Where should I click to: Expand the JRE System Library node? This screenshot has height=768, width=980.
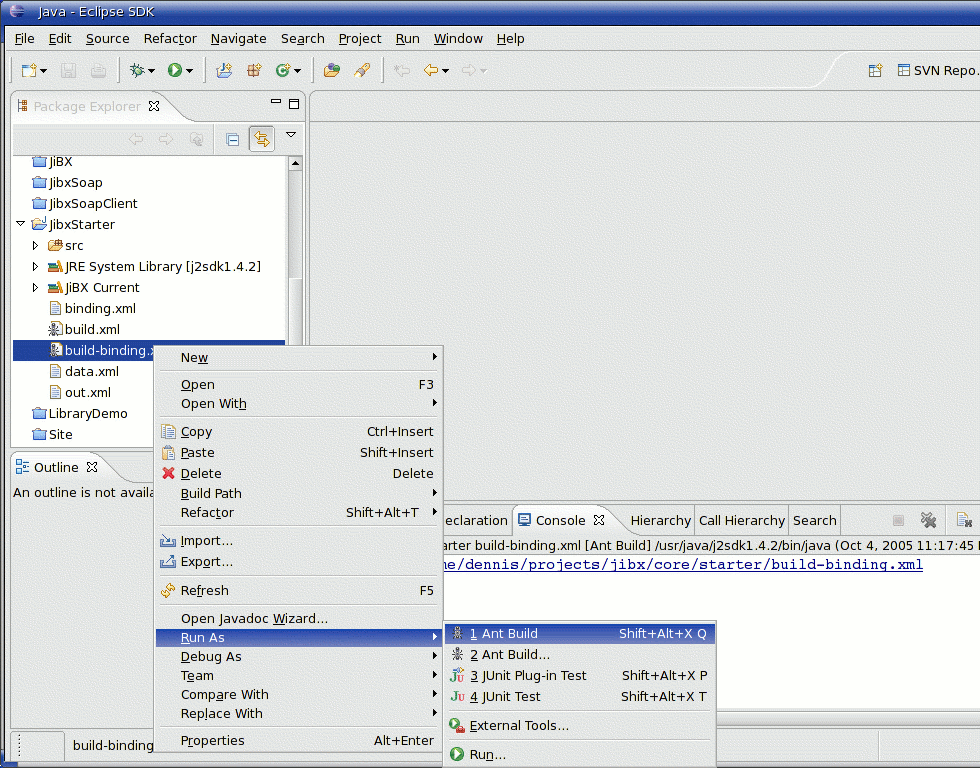coord(36,266)
